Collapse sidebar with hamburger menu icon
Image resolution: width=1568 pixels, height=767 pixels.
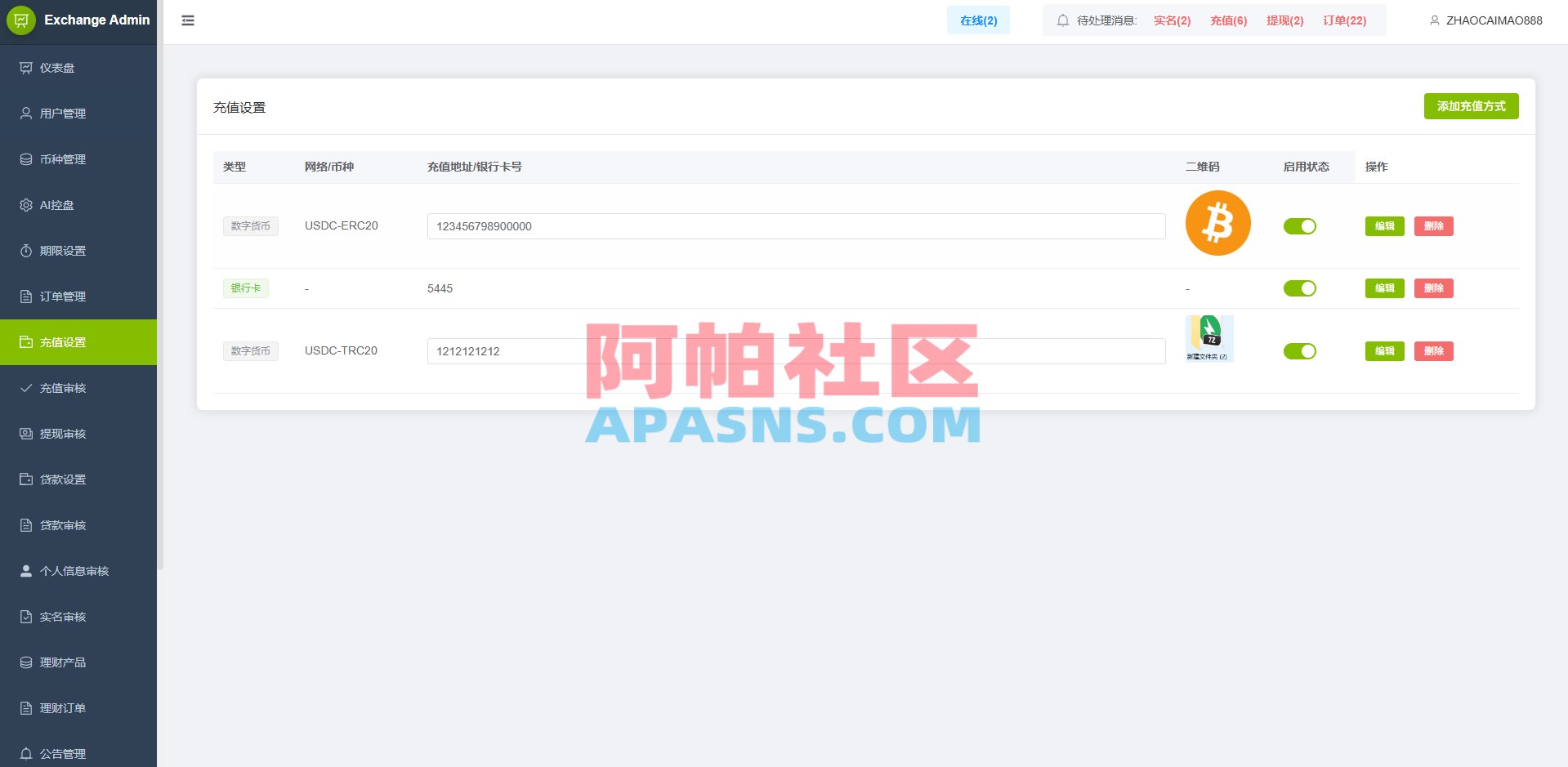(x=188, y=20)
